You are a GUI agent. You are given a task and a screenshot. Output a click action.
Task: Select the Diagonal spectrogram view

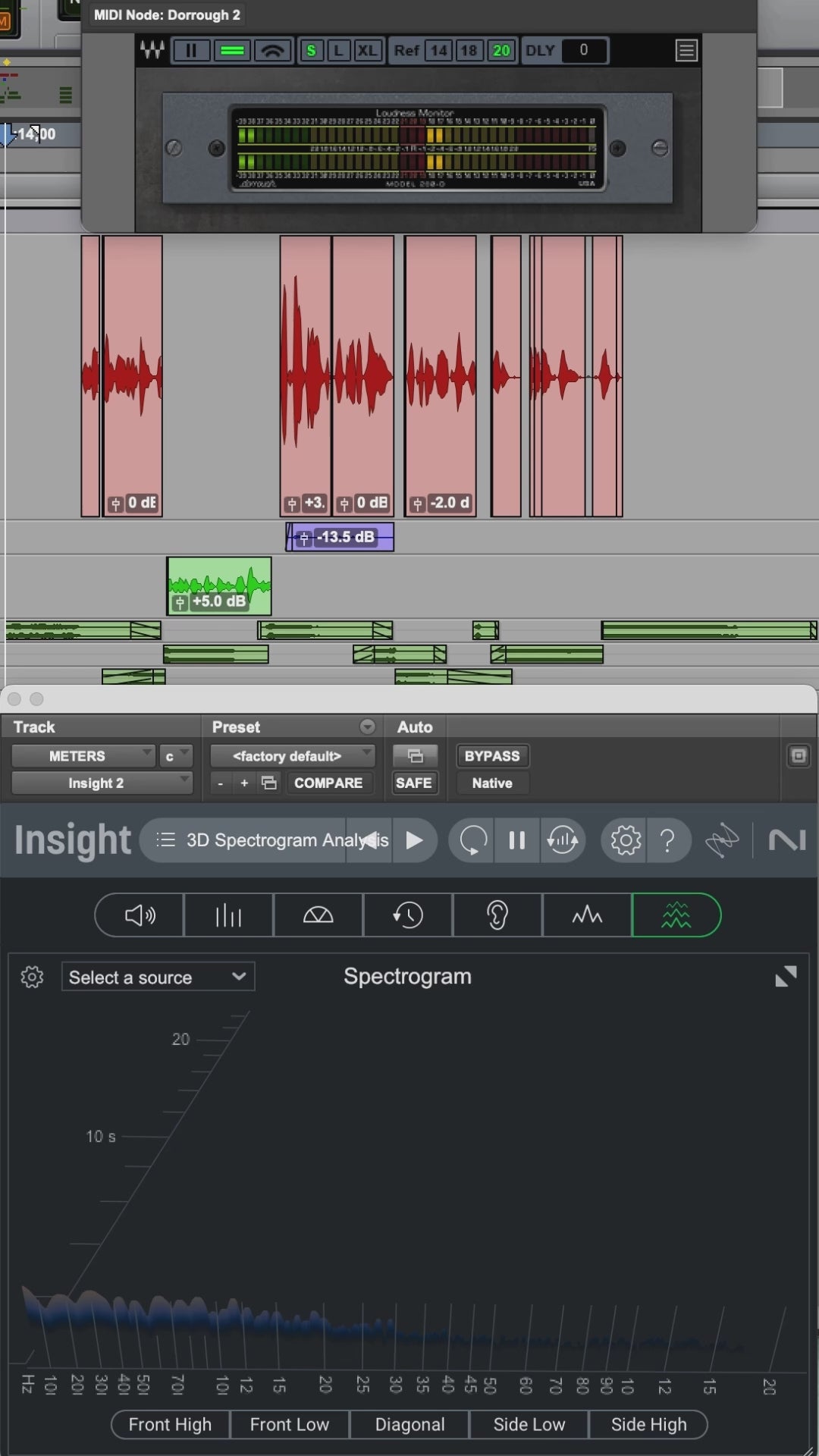pos(409,1424)
